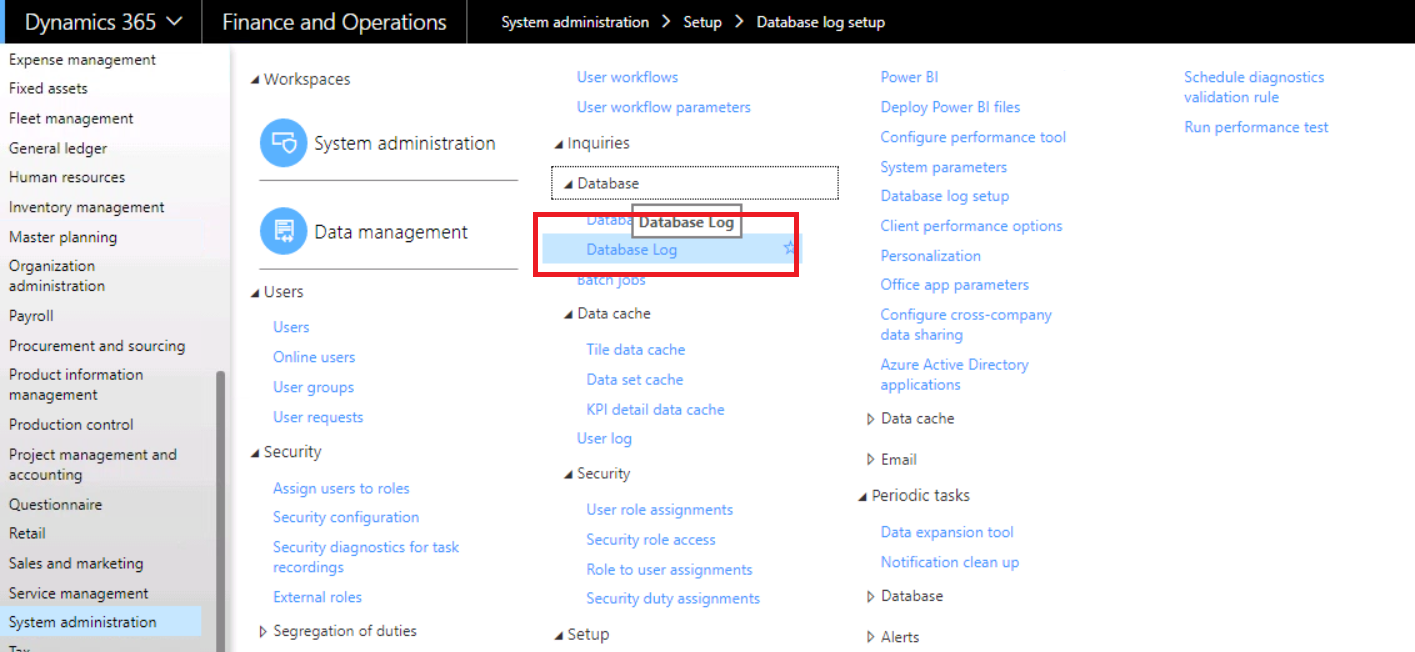Open Setup from the breadcrumb

(702, 21)
